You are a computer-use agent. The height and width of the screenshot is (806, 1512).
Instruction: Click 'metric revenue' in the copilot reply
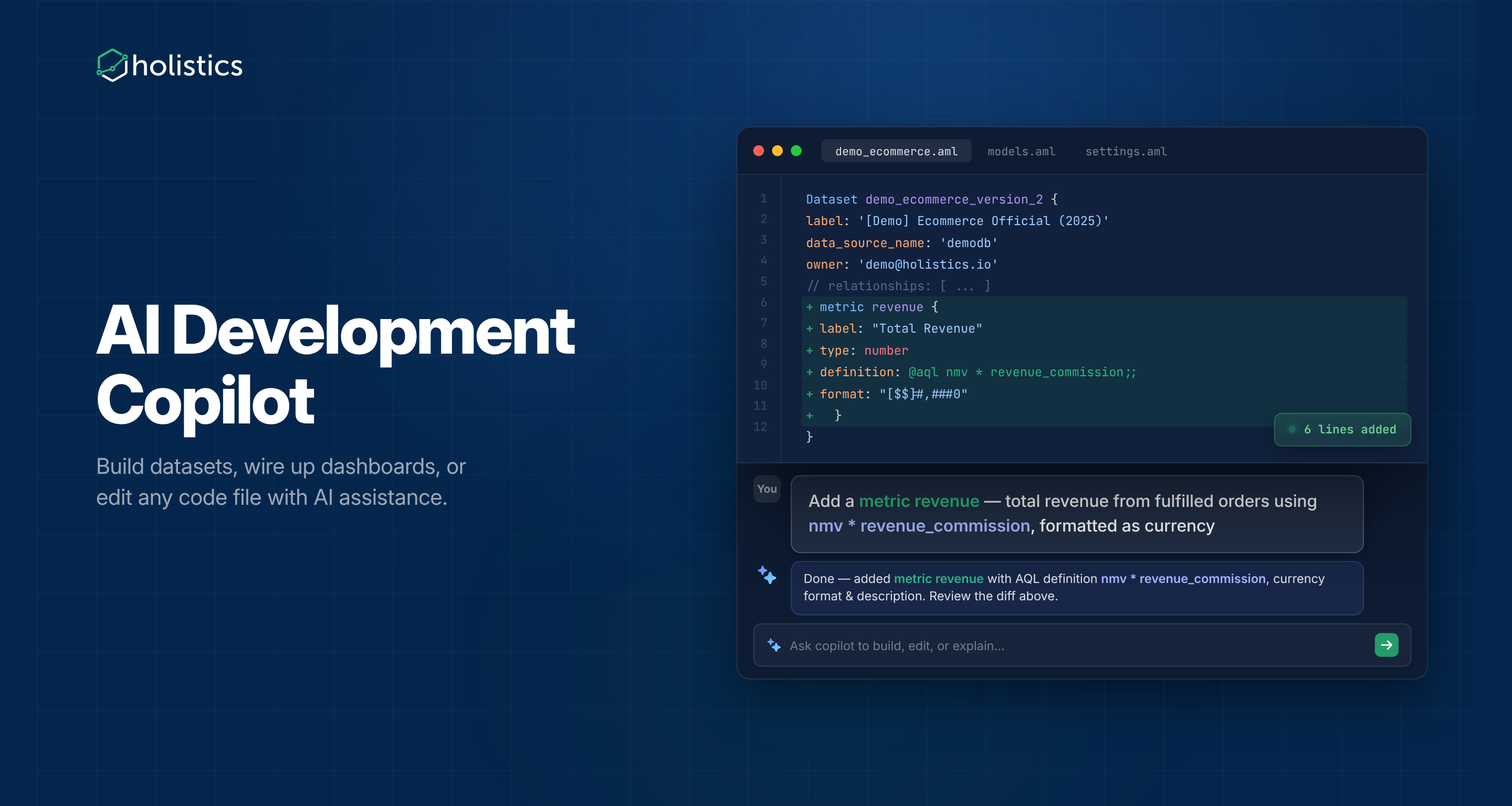tap(938, 578)
